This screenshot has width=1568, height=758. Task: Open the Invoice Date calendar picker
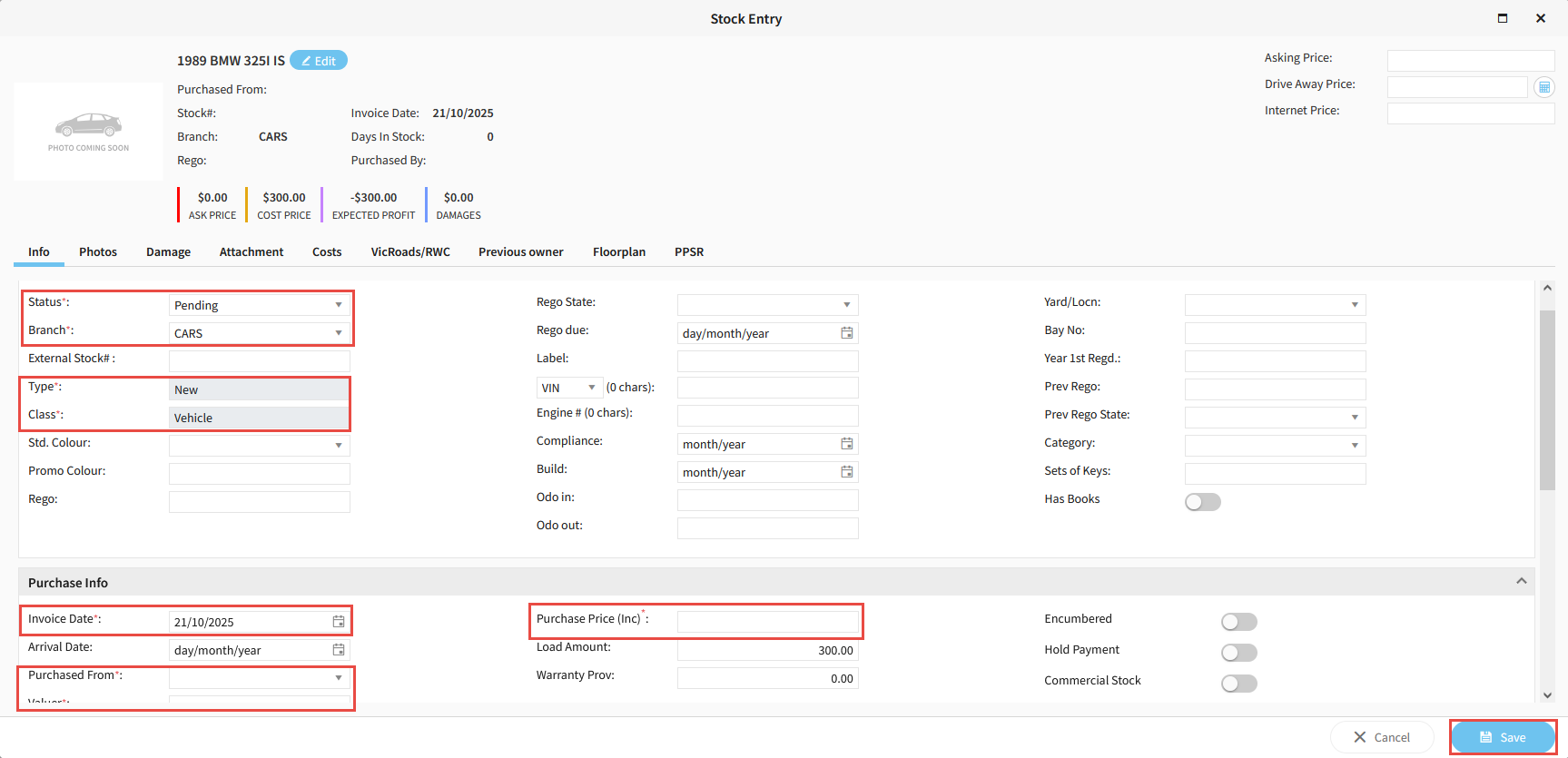338,622
